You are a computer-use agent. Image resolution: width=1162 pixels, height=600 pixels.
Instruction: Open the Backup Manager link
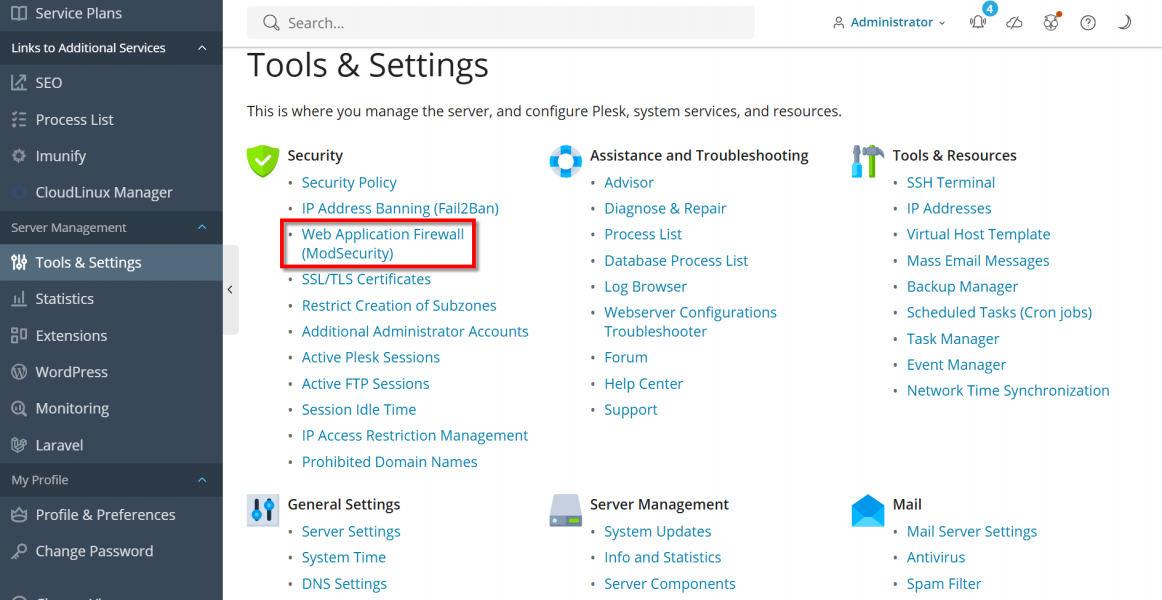(x=962, y=287)
